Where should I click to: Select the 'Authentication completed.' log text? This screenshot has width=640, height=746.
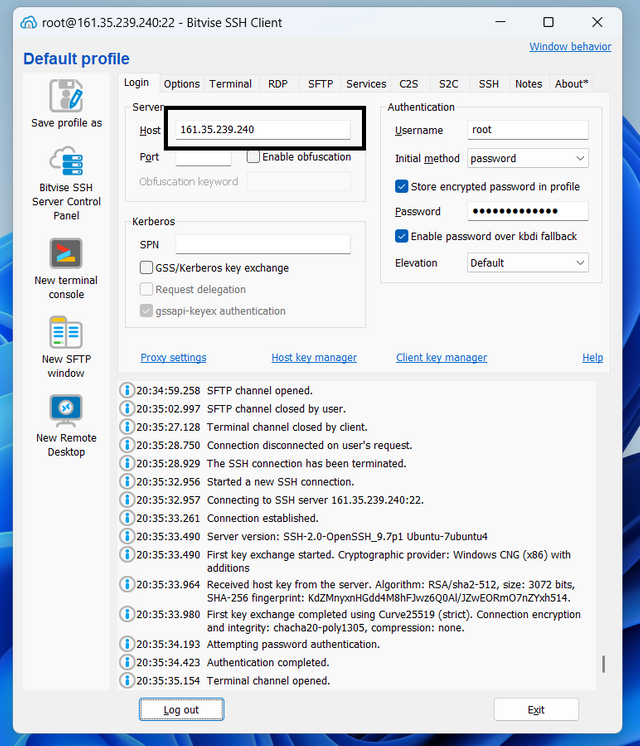[268, 662]
